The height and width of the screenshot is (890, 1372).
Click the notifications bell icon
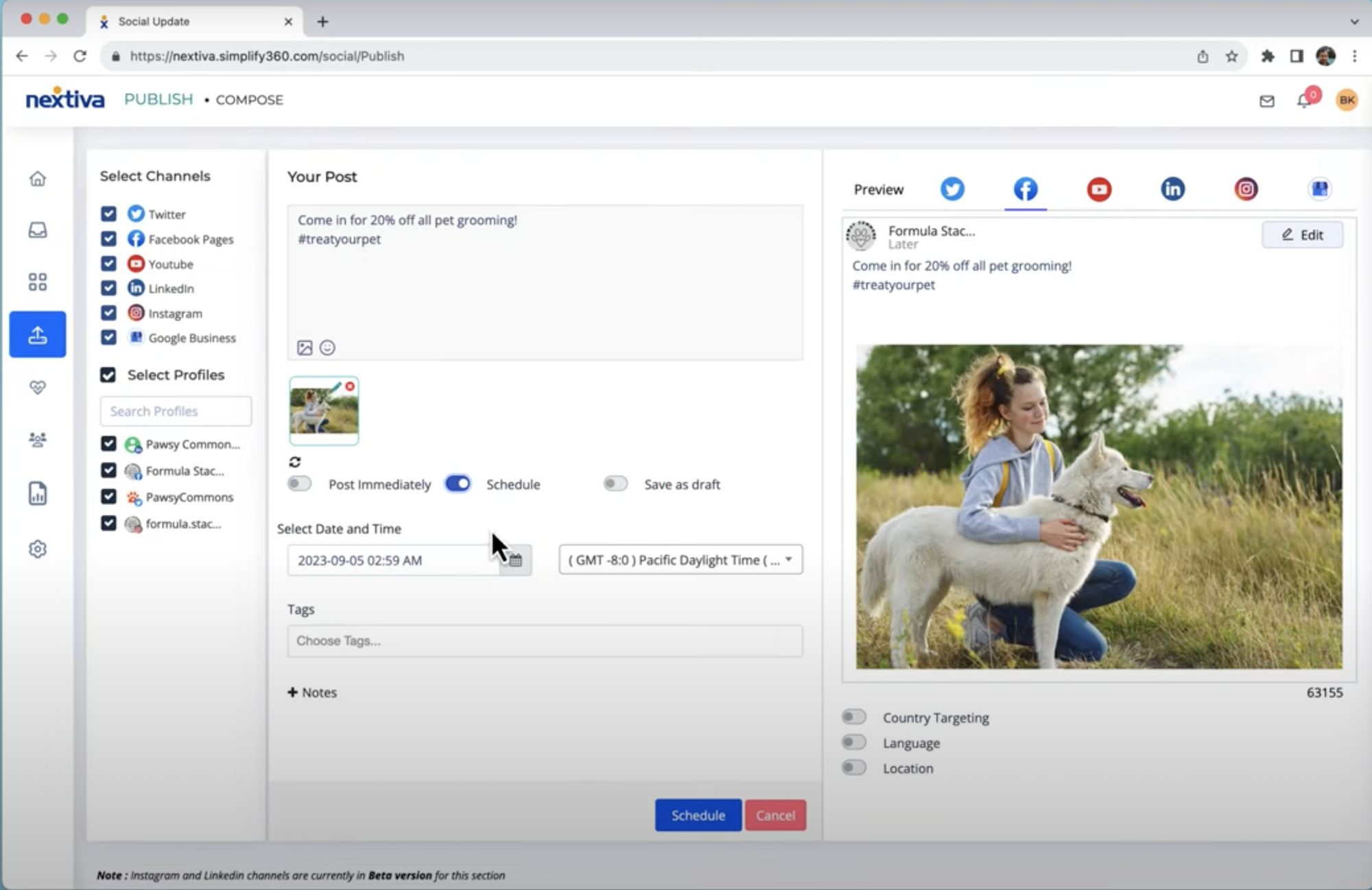1303,102
